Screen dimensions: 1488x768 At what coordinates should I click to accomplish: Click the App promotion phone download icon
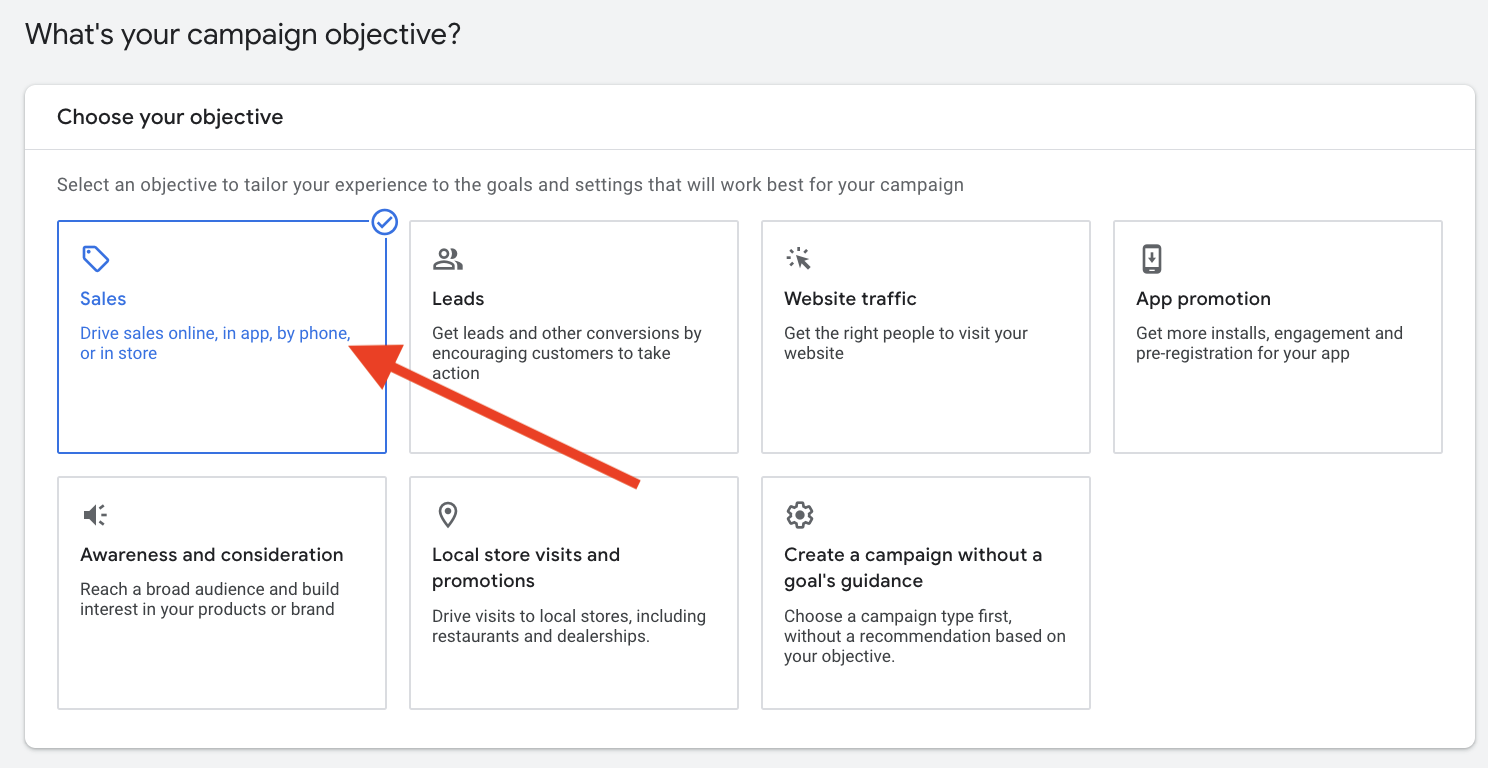click(x=1151, y=259)
